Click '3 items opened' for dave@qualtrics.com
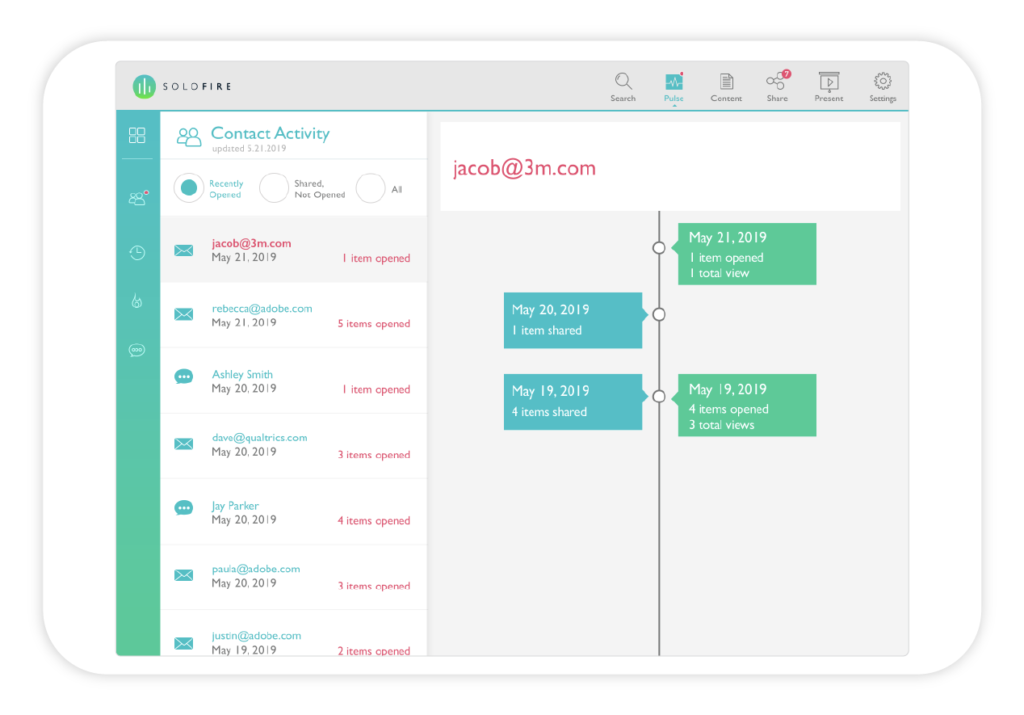Screen dimensions: 1024x715 tap(374, 455)
